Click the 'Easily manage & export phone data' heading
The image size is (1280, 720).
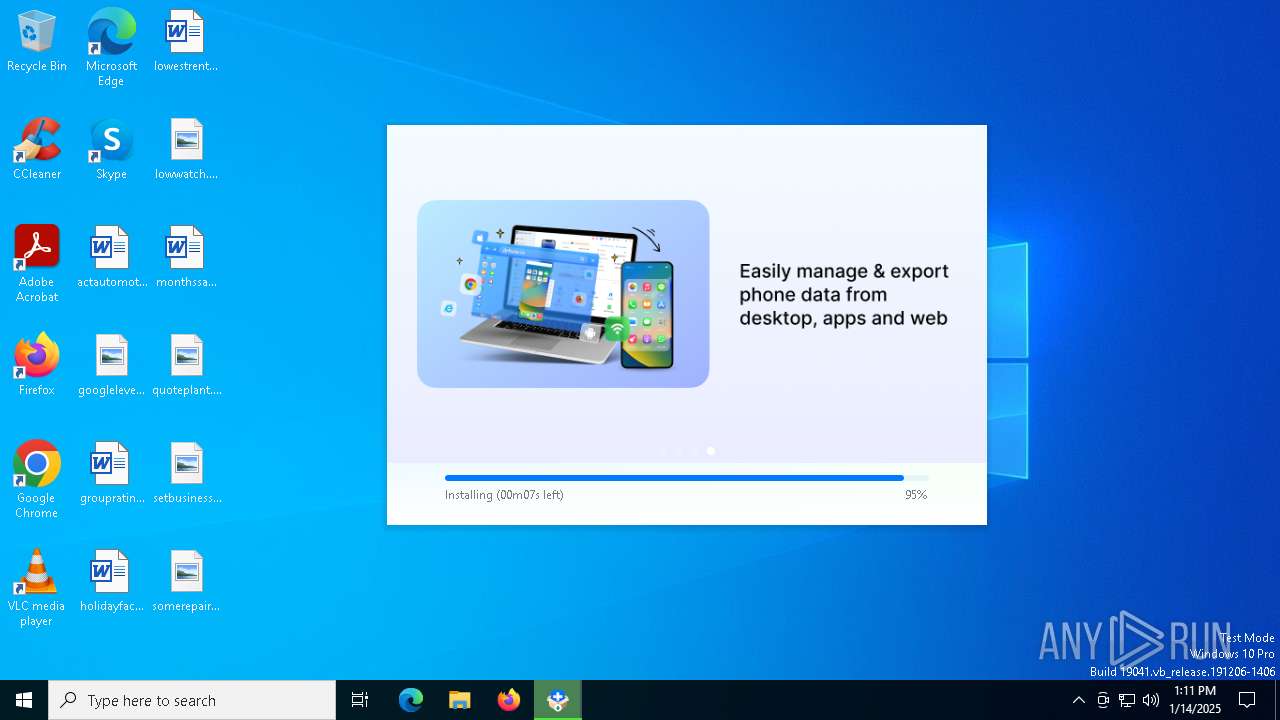[x=844, y=295]
